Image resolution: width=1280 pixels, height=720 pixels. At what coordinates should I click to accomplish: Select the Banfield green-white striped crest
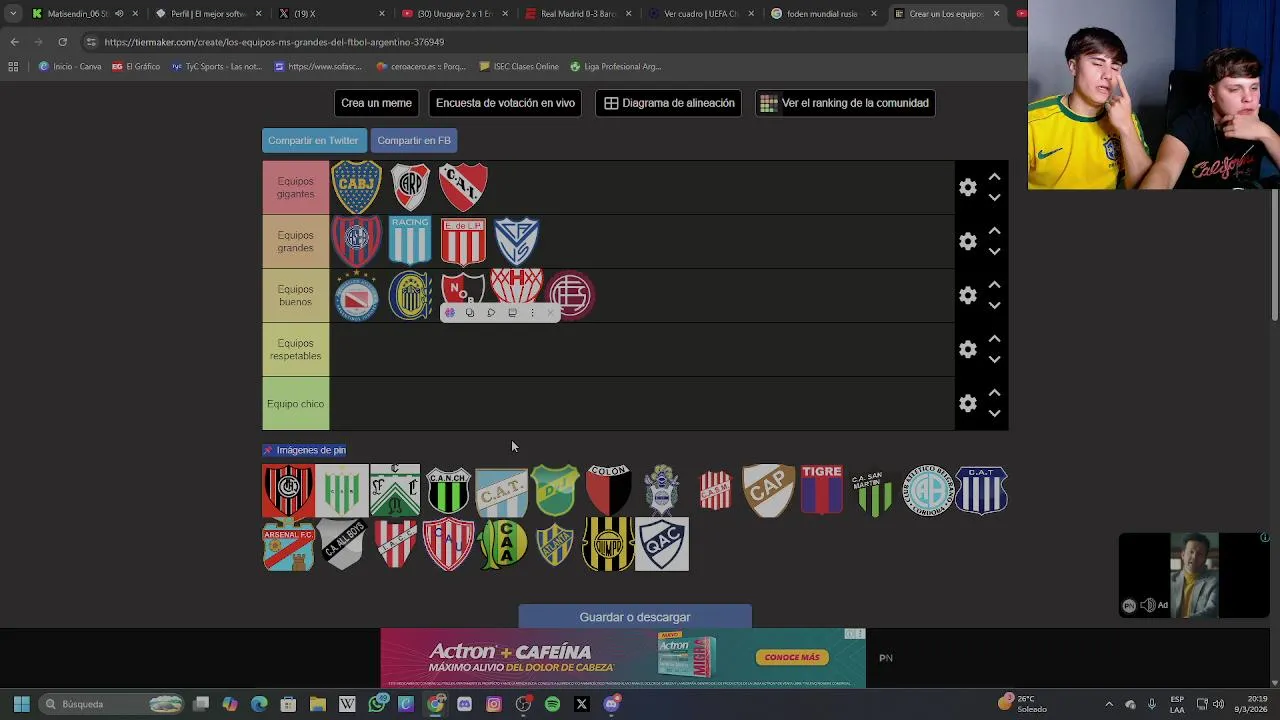point(342,490)
